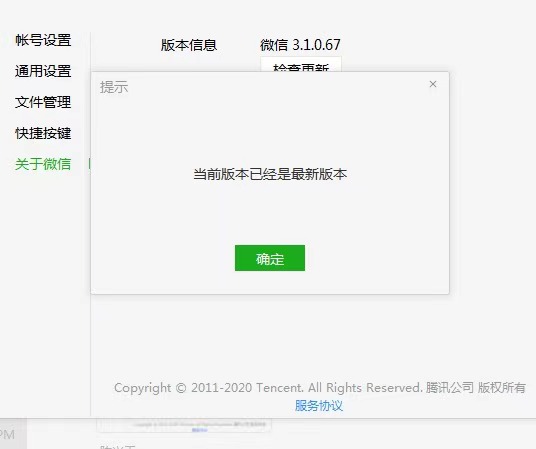Click the 检查更新 check update button
The height and width of the screenshot is (449, 536).
pyautogui.click(x=301, y=65)
